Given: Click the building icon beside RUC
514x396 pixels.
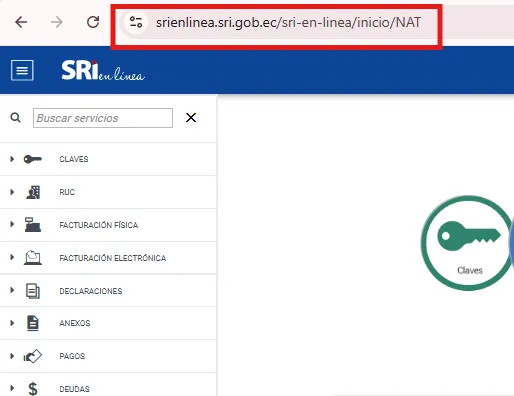Looking at the screenshot, I should click(33, 192).
